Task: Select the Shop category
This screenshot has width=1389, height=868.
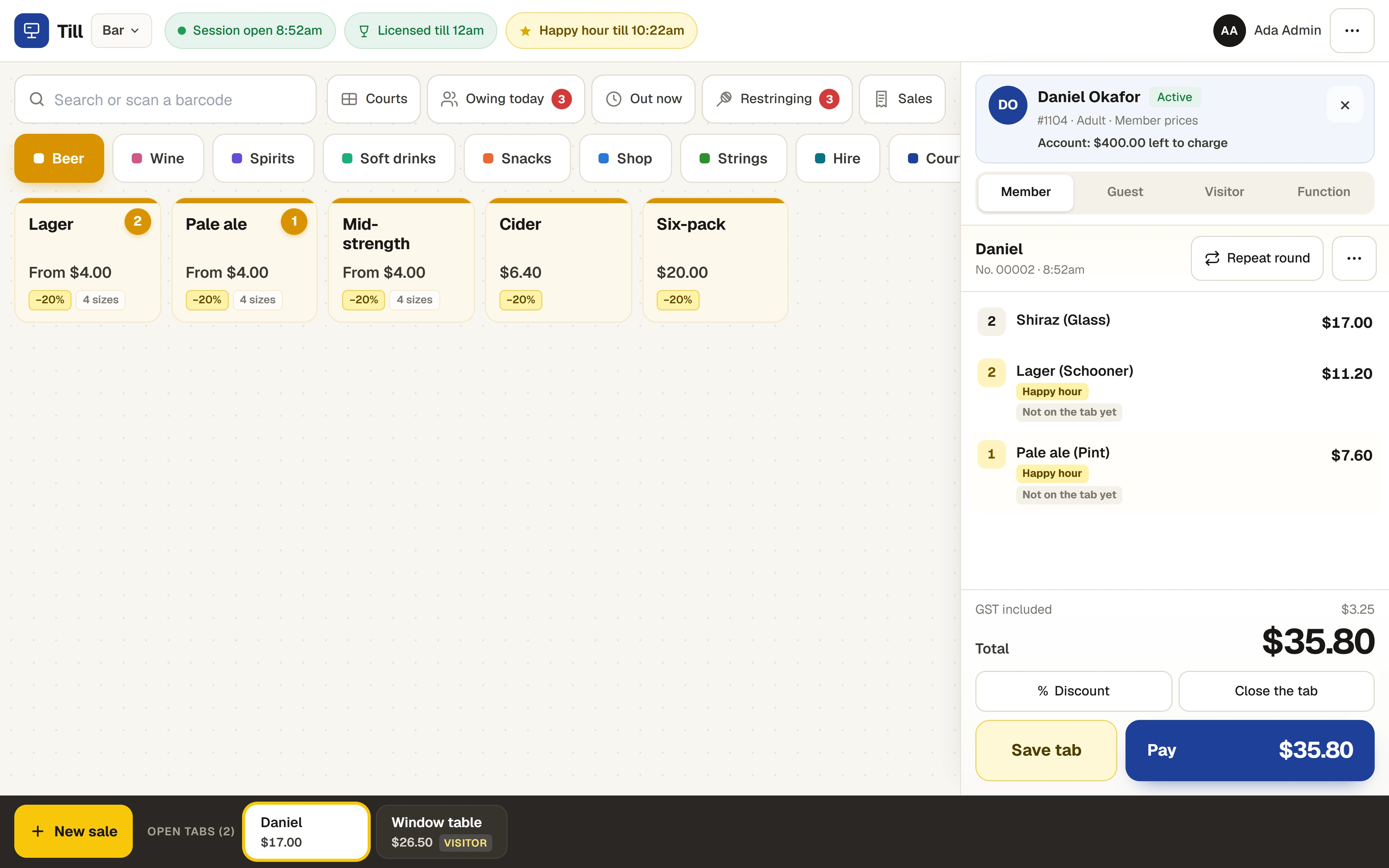Action: [626, 158]
